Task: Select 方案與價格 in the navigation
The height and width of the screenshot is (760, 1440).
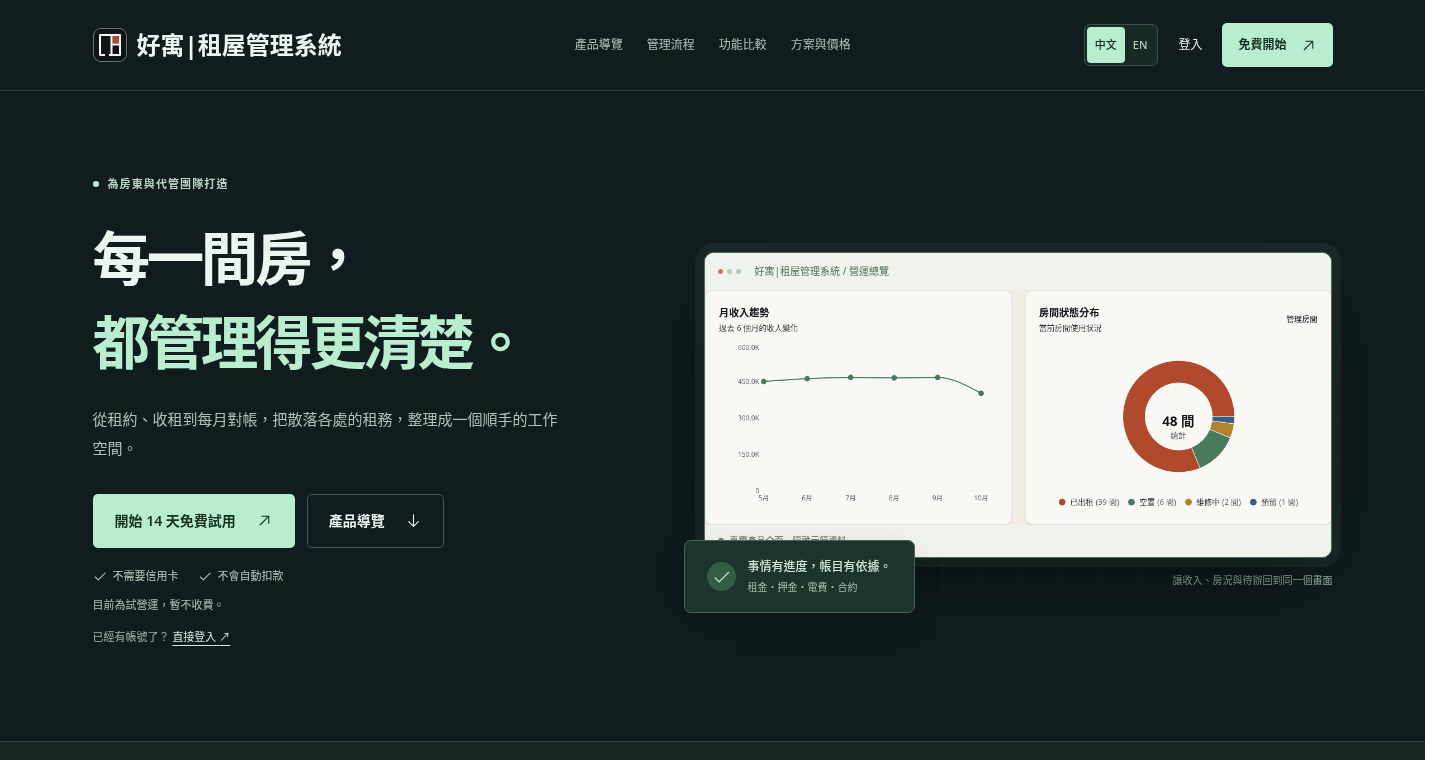Action: [x=820, y=45]
